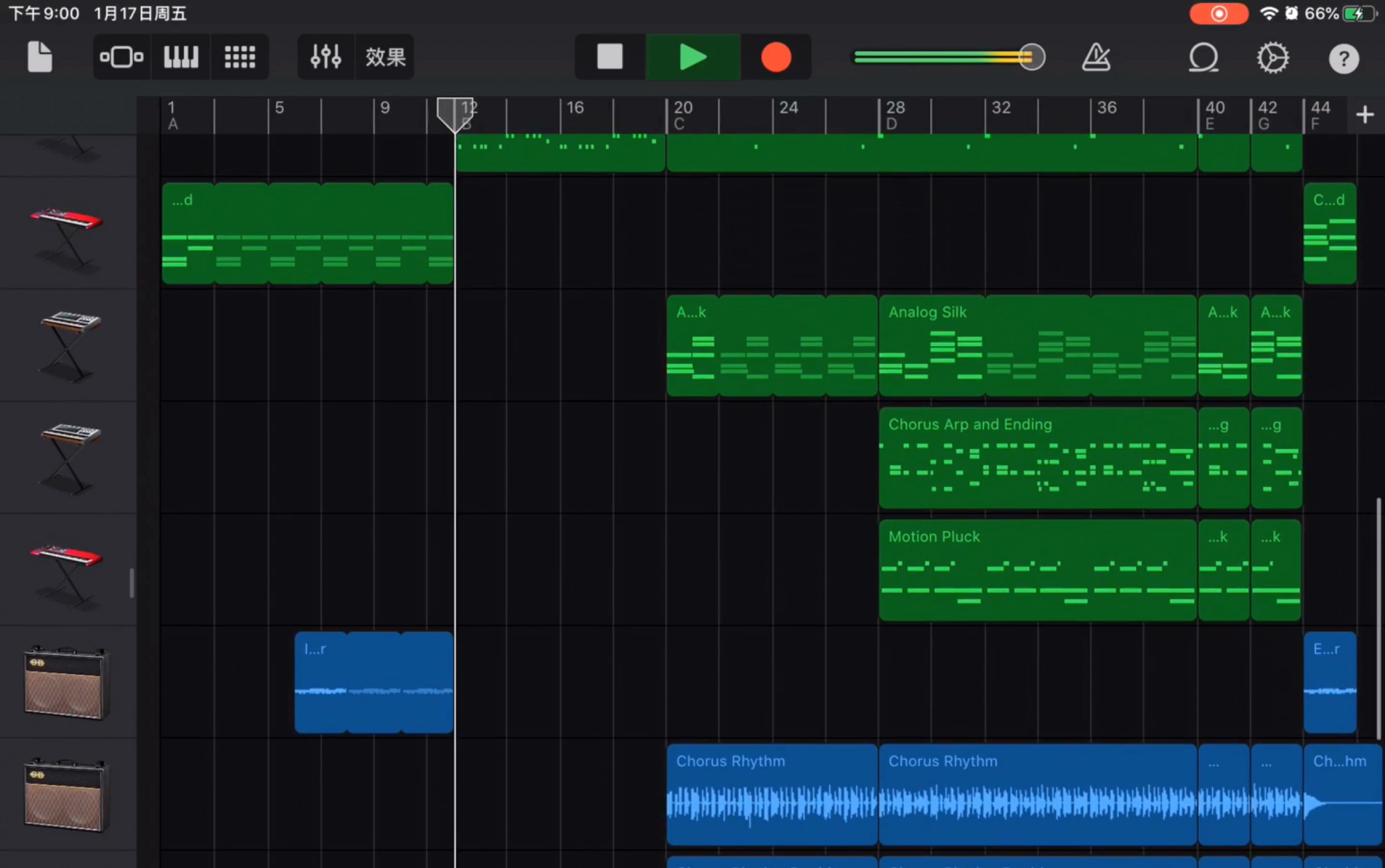Toggle the metronome icon
1385x868 pixels.
[1096, 58]
